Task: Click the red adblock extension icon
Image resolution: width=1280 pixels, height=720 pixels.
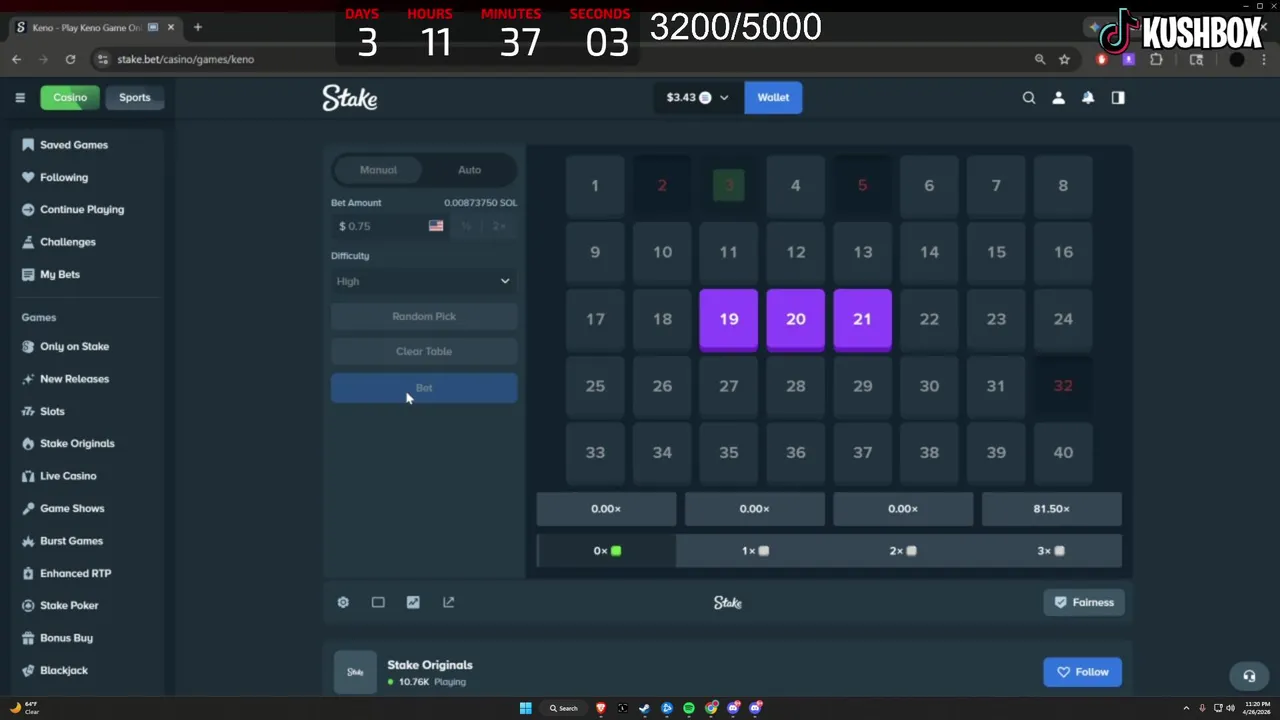Action: point(1102,59)
